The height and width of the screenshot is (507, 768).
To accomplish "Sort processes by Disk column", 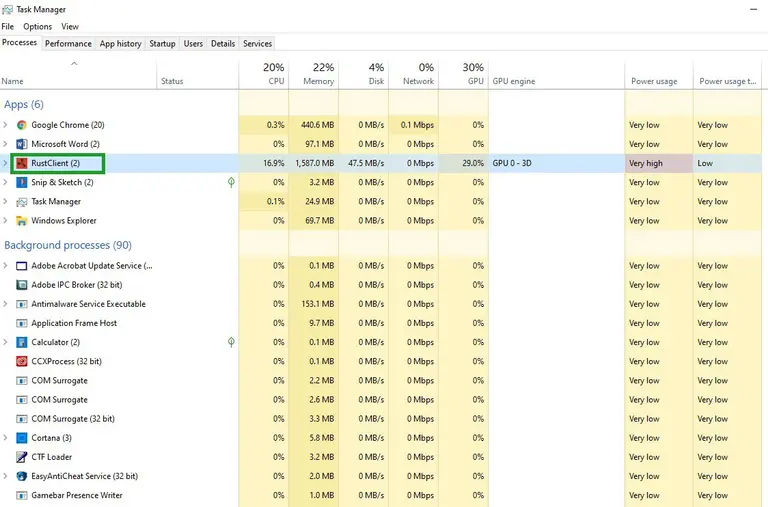I will [x=363, y=74].
